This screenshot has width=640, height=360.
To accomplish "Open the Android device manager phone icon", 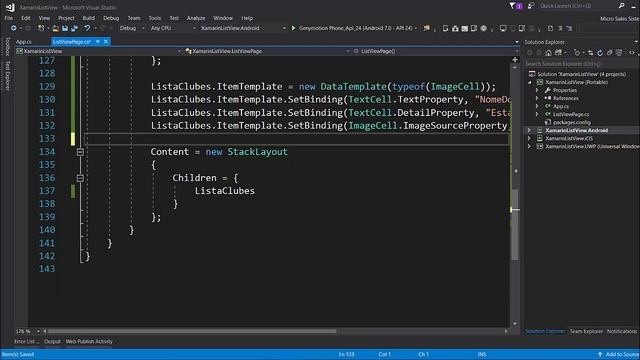I will coord(445,28).
